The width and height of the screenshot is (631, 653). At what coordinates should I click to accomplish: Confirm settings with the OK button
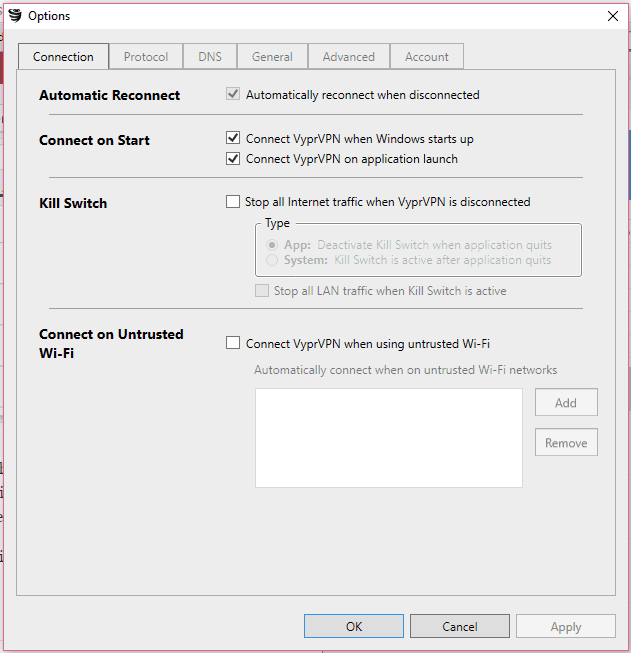[x=354, y=627]
